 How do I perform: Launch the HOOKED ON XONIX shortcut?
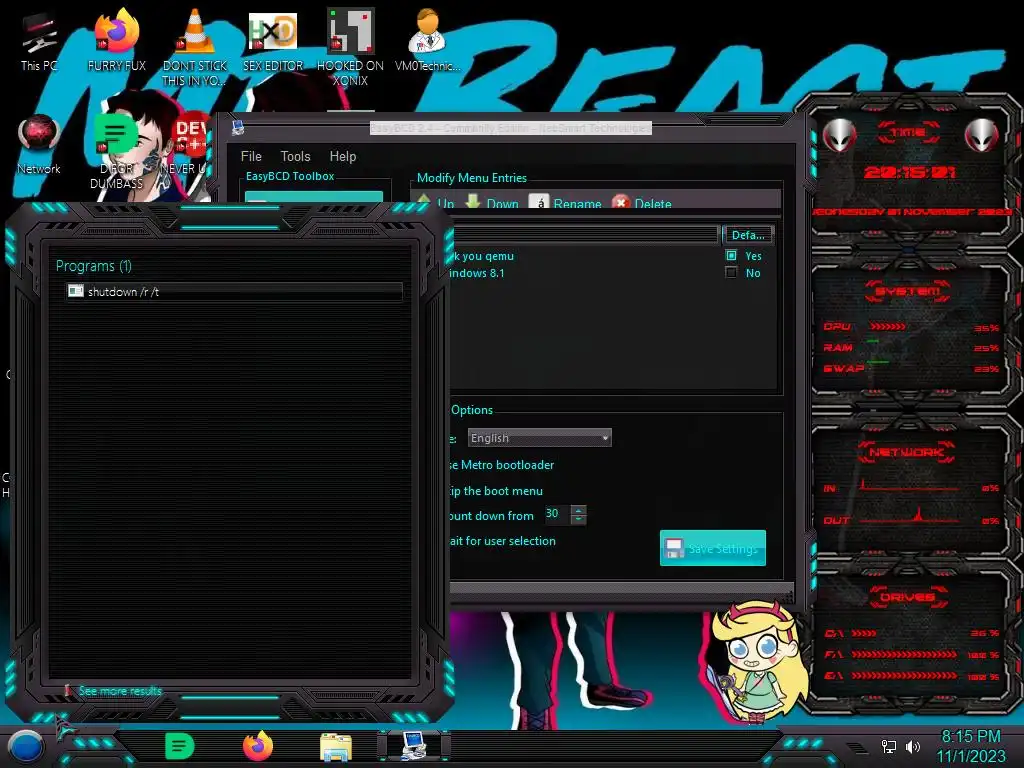[x=350, y=47]
